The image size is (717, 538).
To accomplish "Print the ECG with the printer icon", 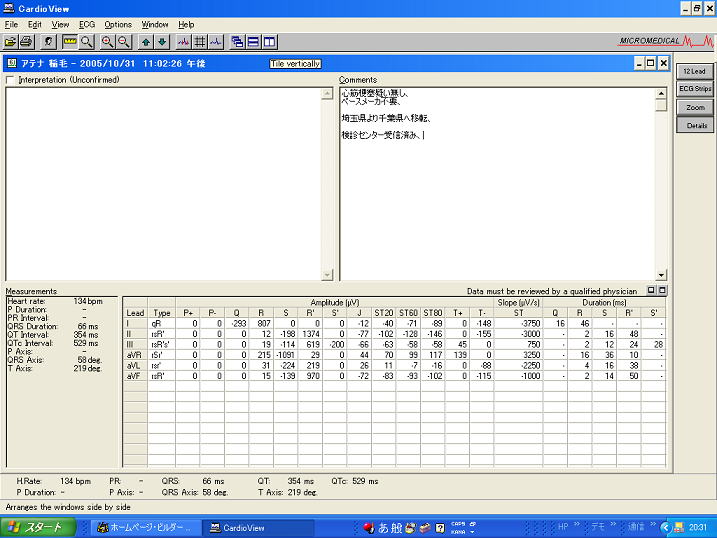I will pyautogui.click(x=26, y=42).
